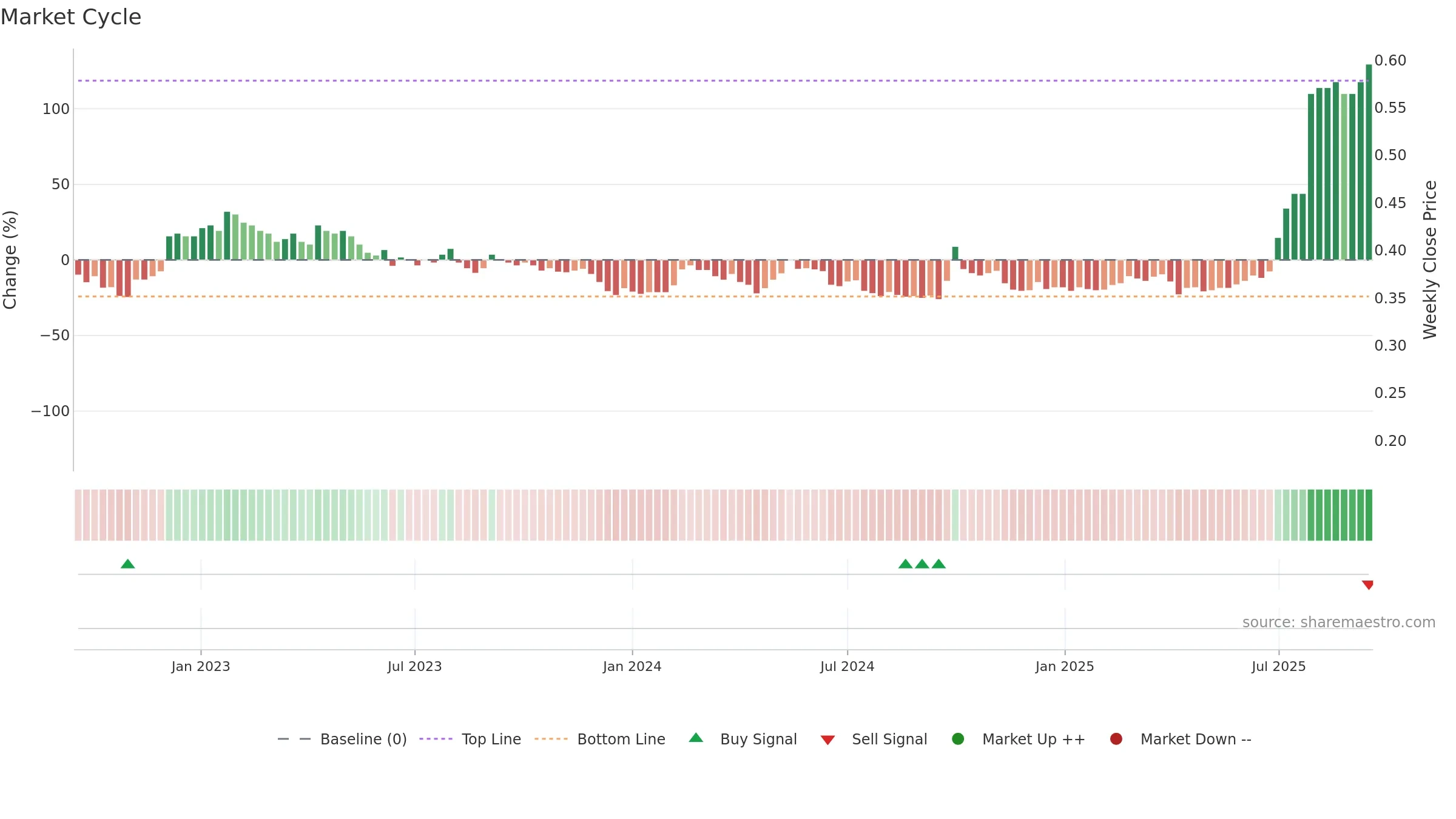The width and height of the screenshot is (1456, 819).
Task: Click the 100 tick on left axis
Action: (x=56, y=109)
